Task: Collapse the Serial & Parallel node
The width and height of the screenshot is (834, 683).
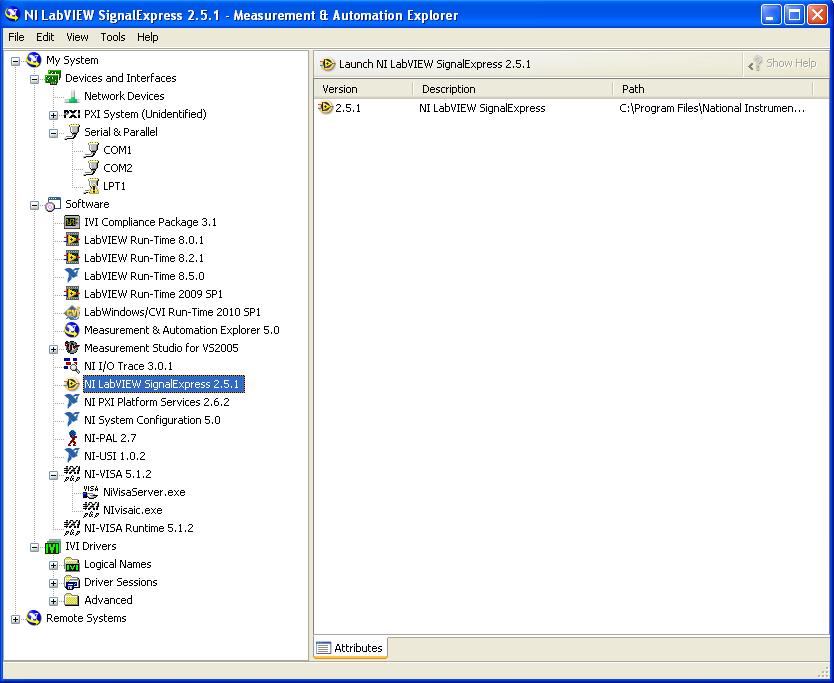Action: click(x=53, y=133)
